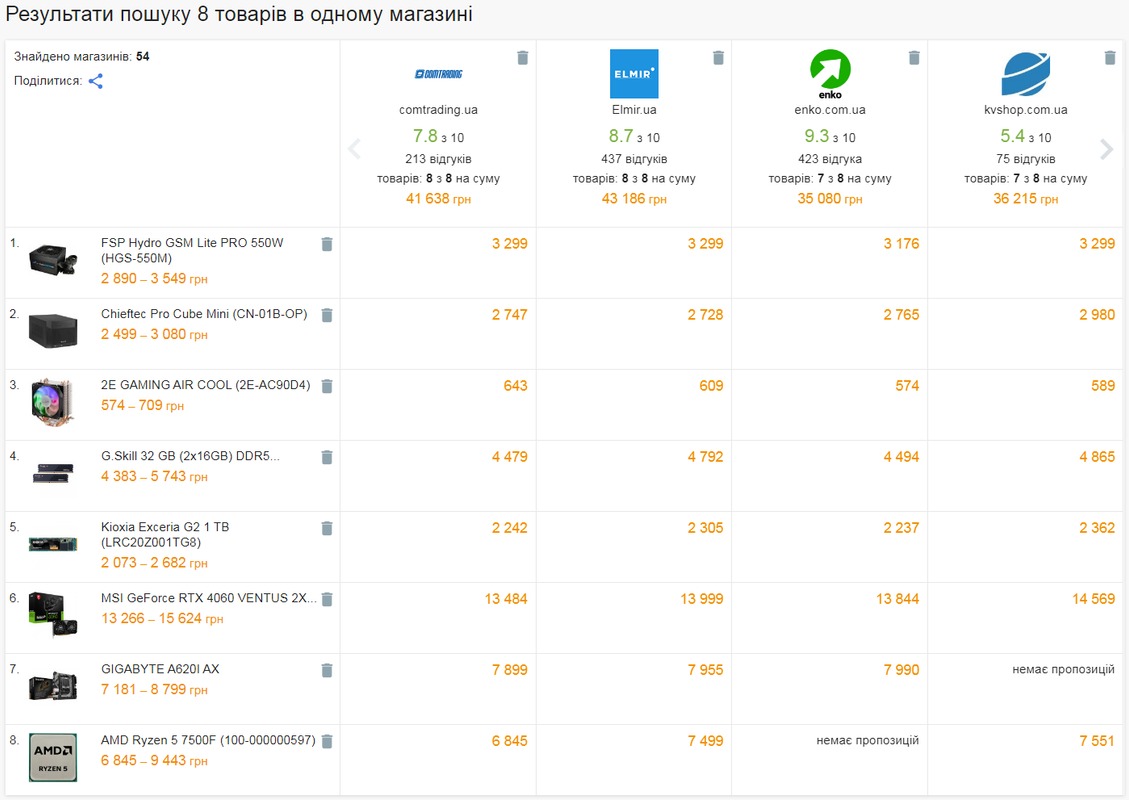This screenshot has width=1129, height=800.
Task: Remove Kioxia Exceria G2 1 TB item
Action: (327, 529)
